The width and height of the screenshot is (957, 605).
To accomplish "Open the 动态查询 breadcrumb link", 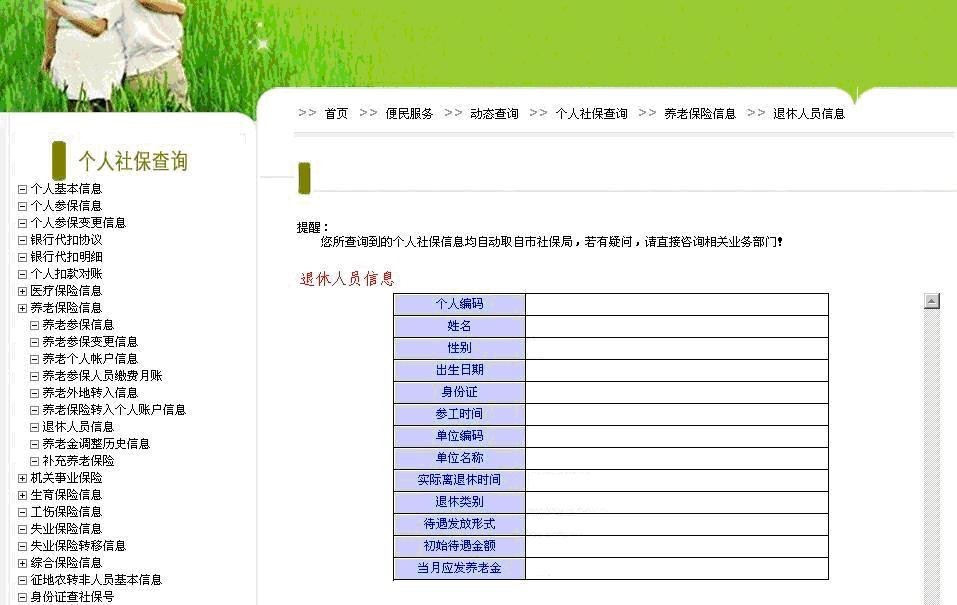I will (492, 113).
